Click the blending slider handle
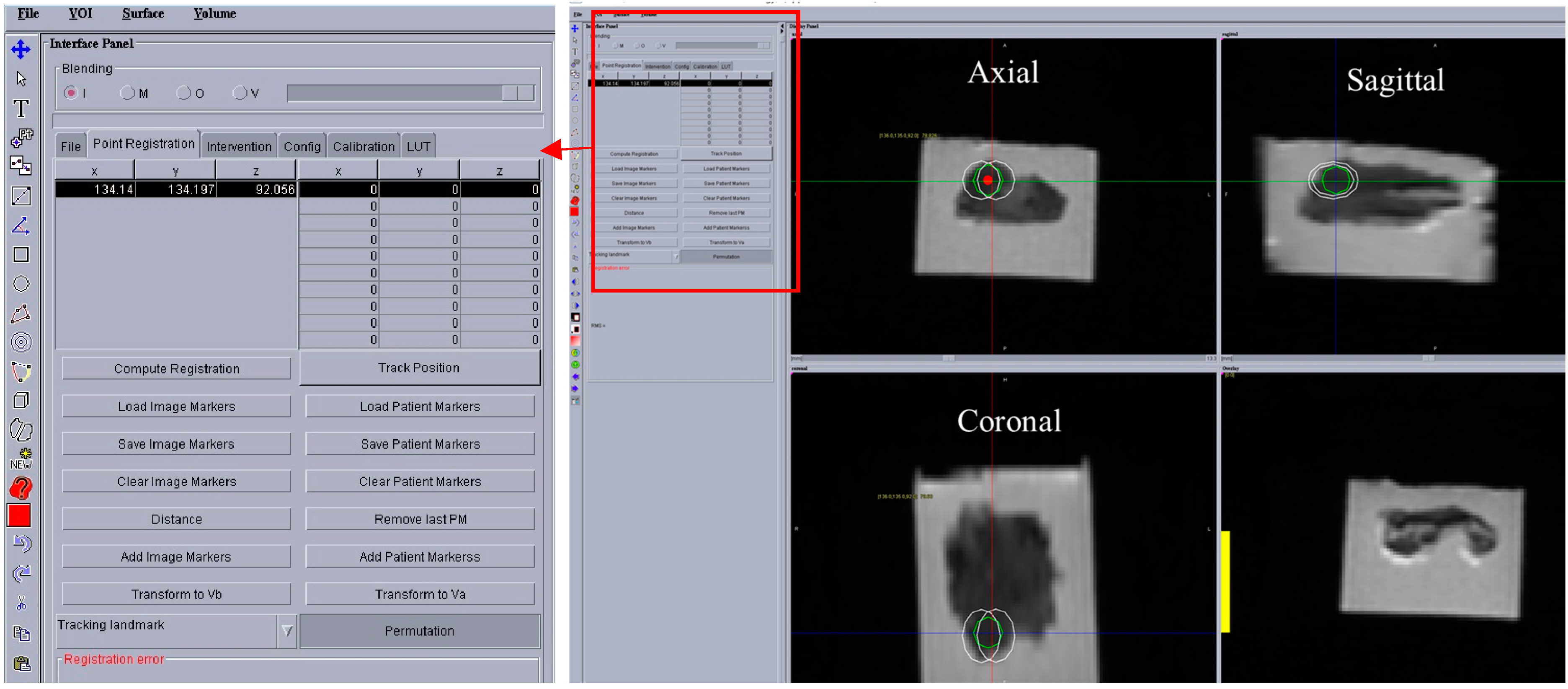1568x689 pixels. click(518, 93)
